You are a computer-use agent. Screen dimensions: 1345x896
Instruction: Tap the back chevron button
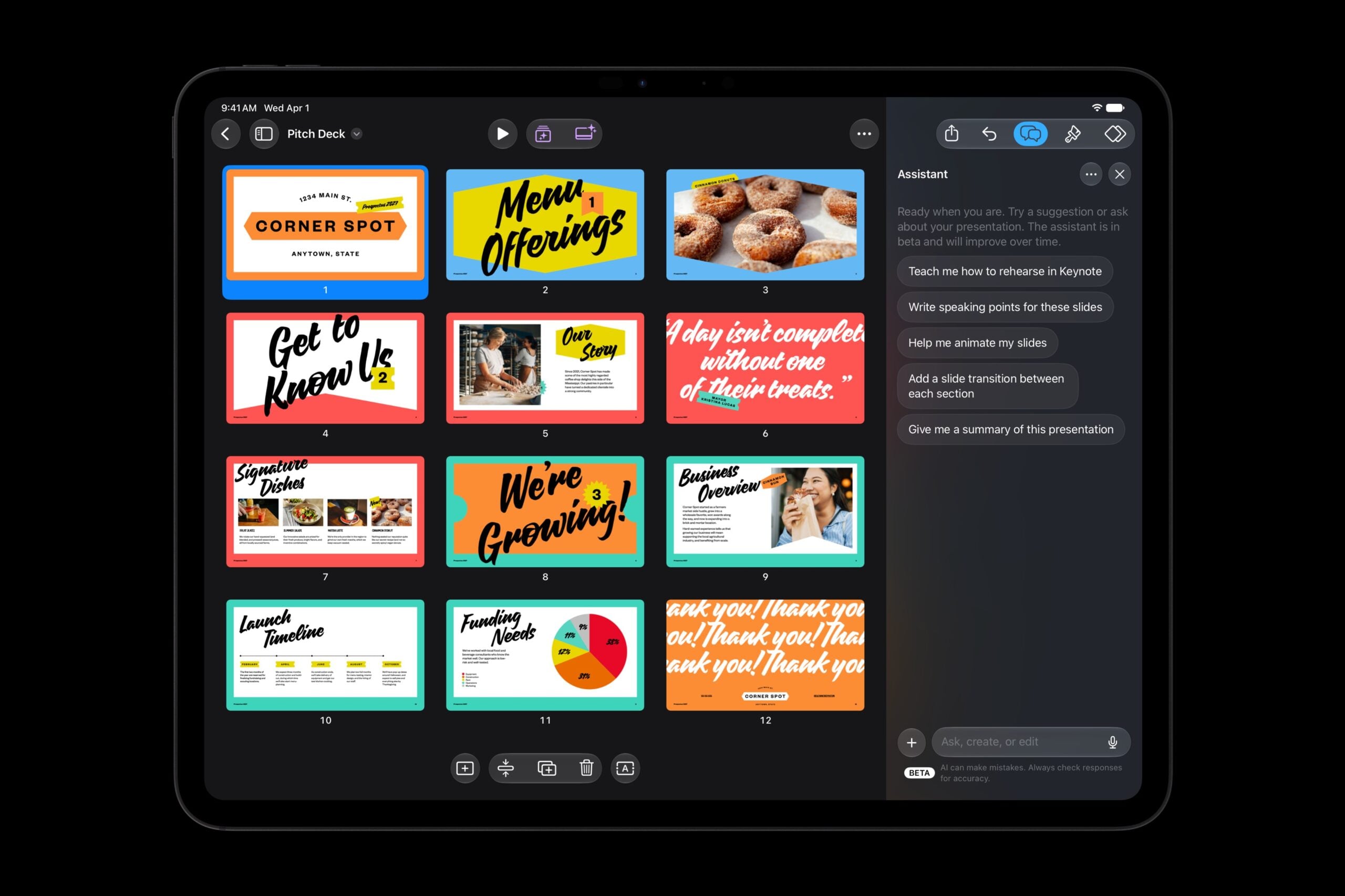click(x=226, y=134)
